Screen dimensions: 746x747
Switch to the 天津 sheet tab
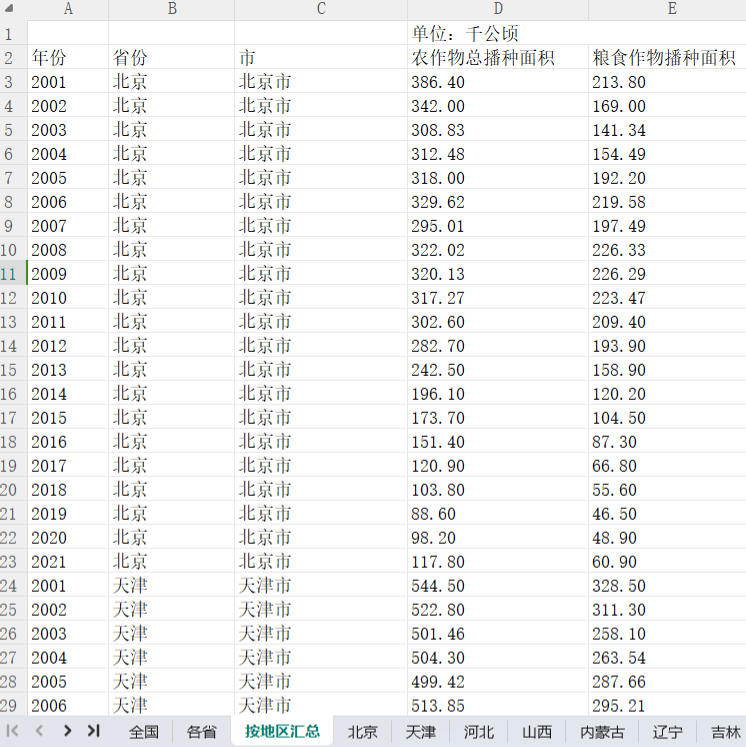(421, 732)
